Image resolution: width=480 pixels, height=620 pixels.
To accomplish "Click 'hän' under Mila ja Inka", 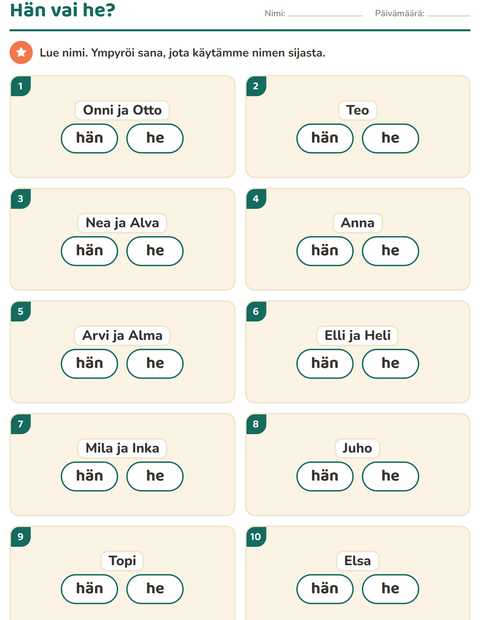I will pyautogui.click(x=89, y=476).
